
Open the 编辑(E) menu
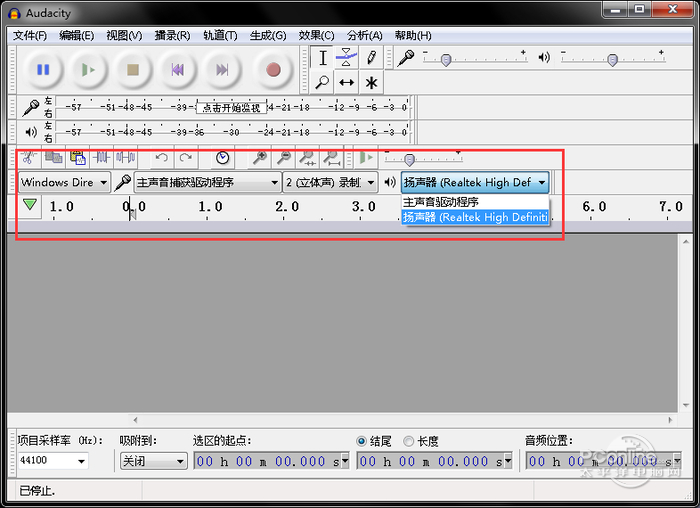[x=76, y=35]
